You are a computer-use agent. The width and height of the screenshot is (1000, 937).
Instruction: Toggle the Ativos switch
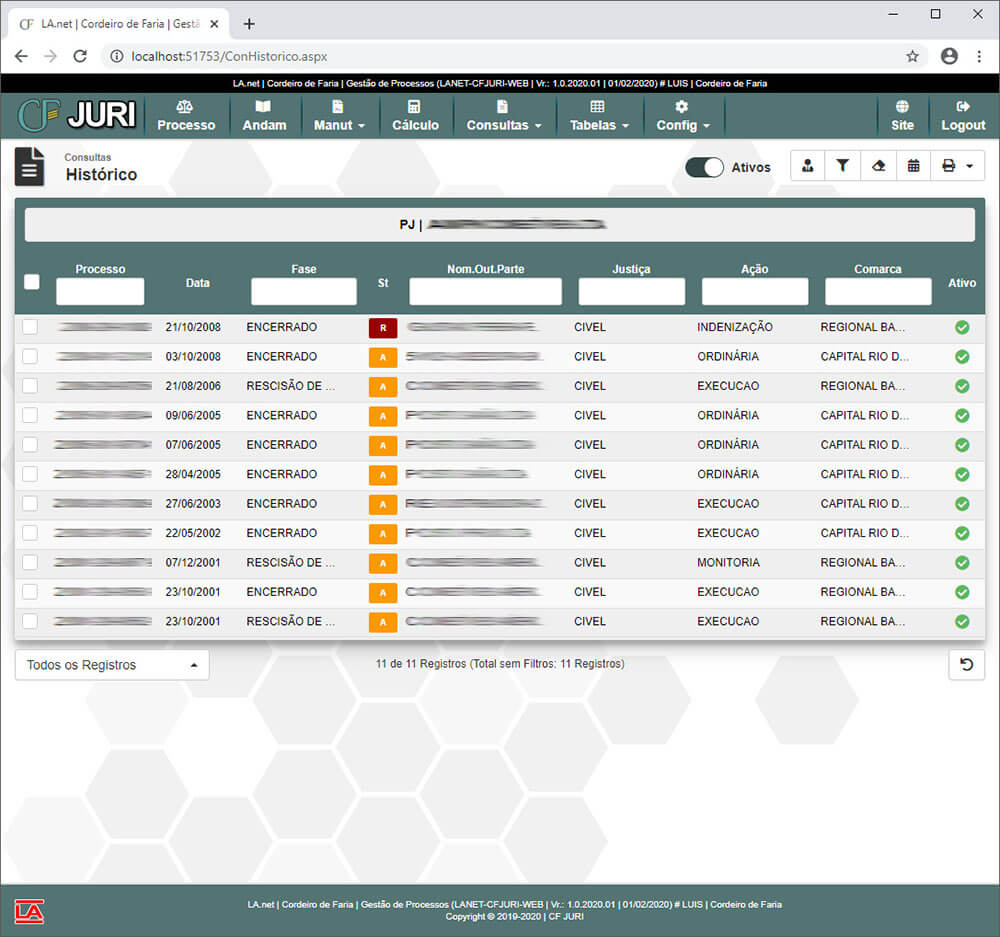point(704,167)
